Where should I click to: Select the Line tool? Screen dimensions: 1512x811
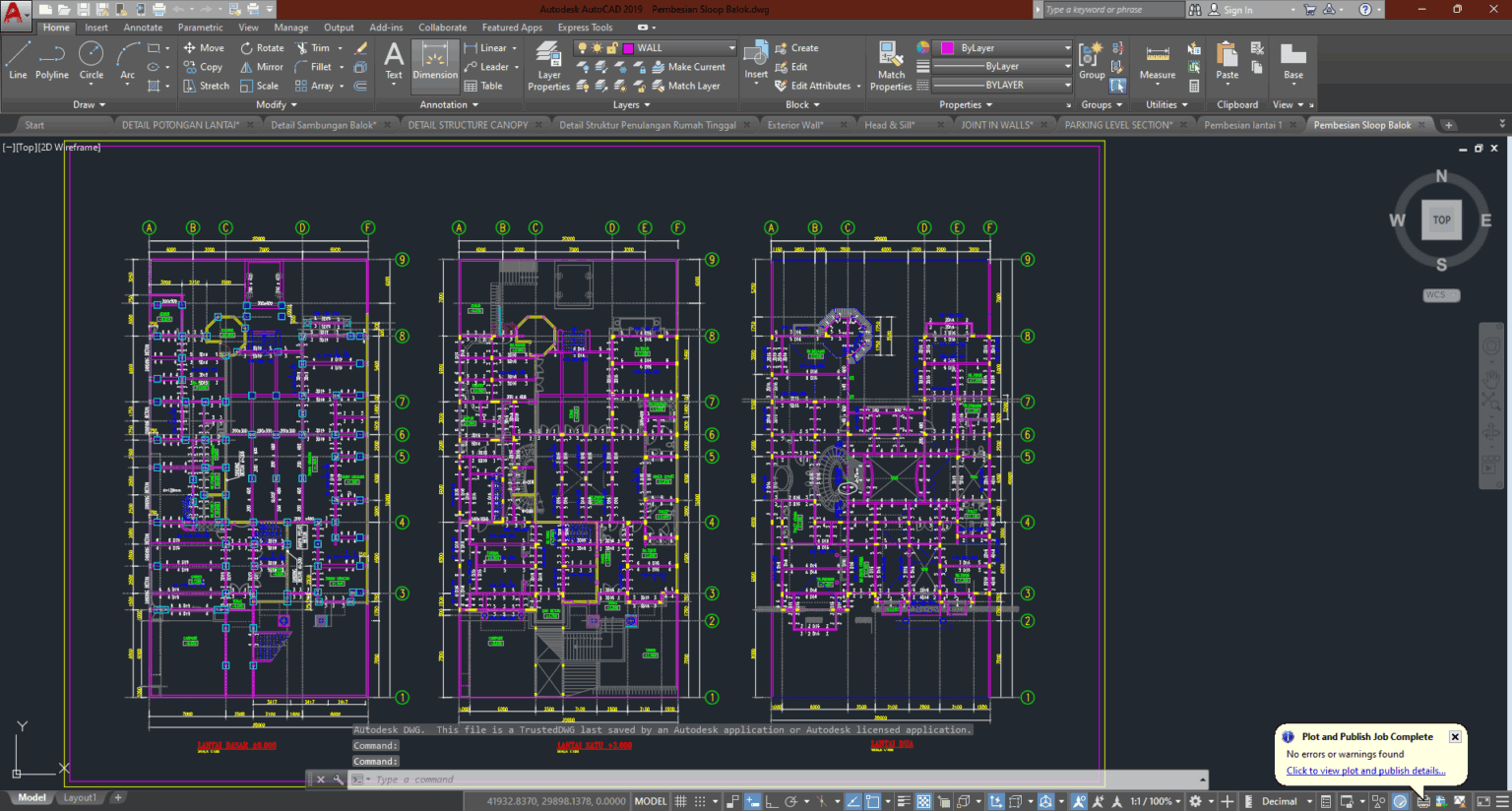coord(17,66)
